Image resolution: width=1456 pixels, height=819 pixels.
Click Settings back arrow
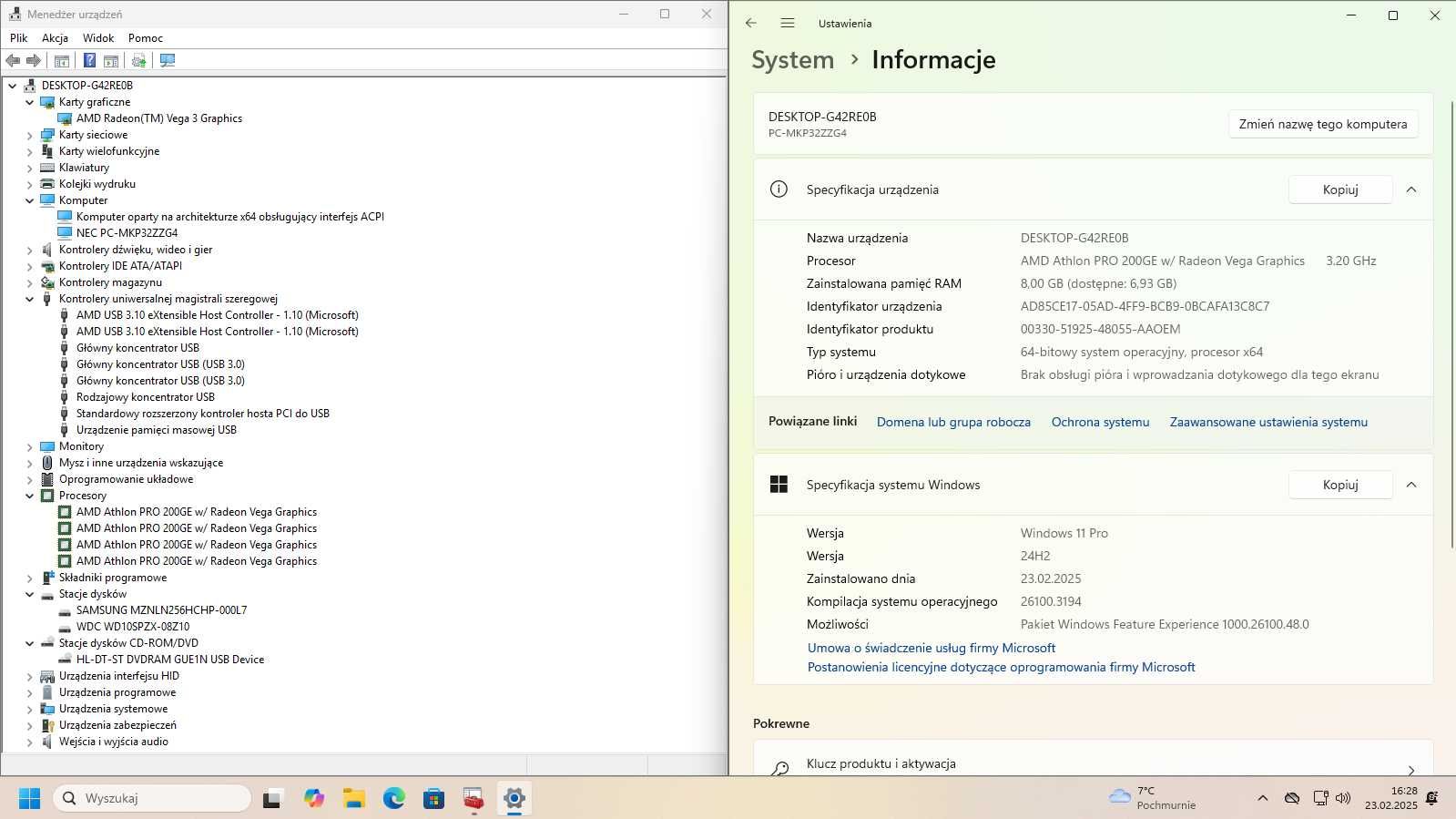(751, 23)
